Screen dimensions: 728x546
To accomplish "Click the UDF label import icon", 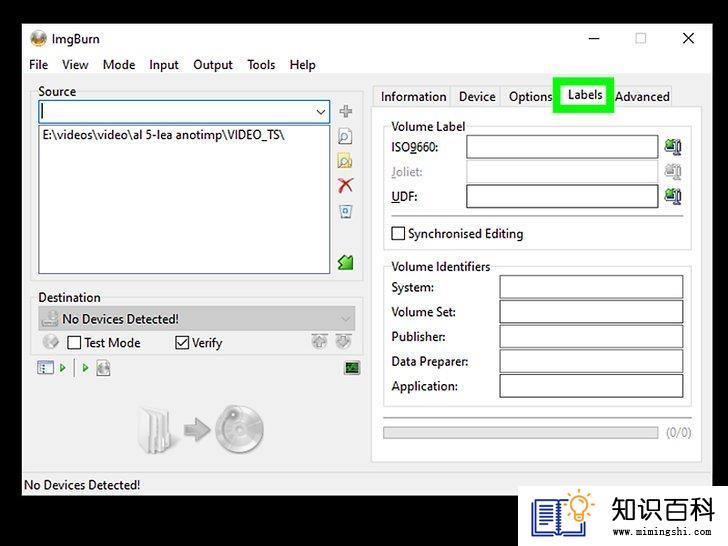I will coord(673,196).
